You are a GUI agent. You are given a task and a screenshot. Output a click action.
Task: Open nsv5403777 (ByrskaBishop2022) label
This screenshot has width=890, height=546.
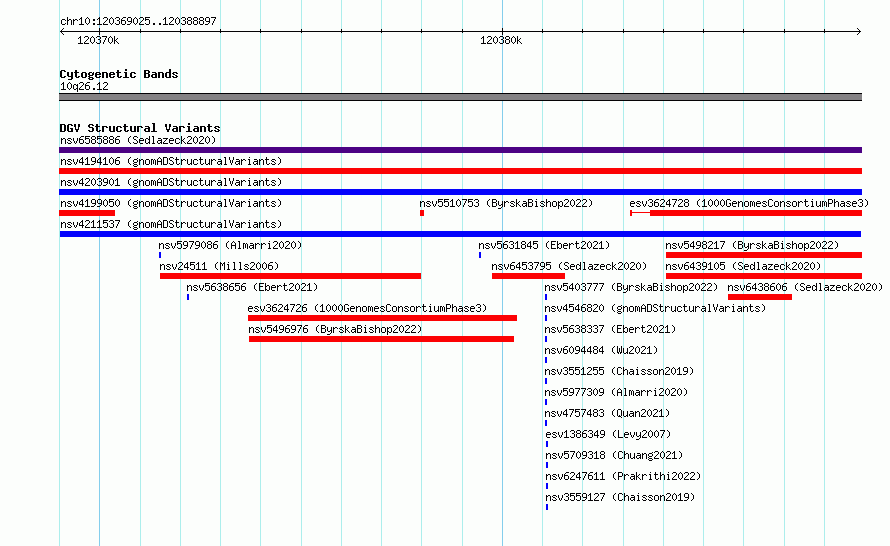coord(631,287)
